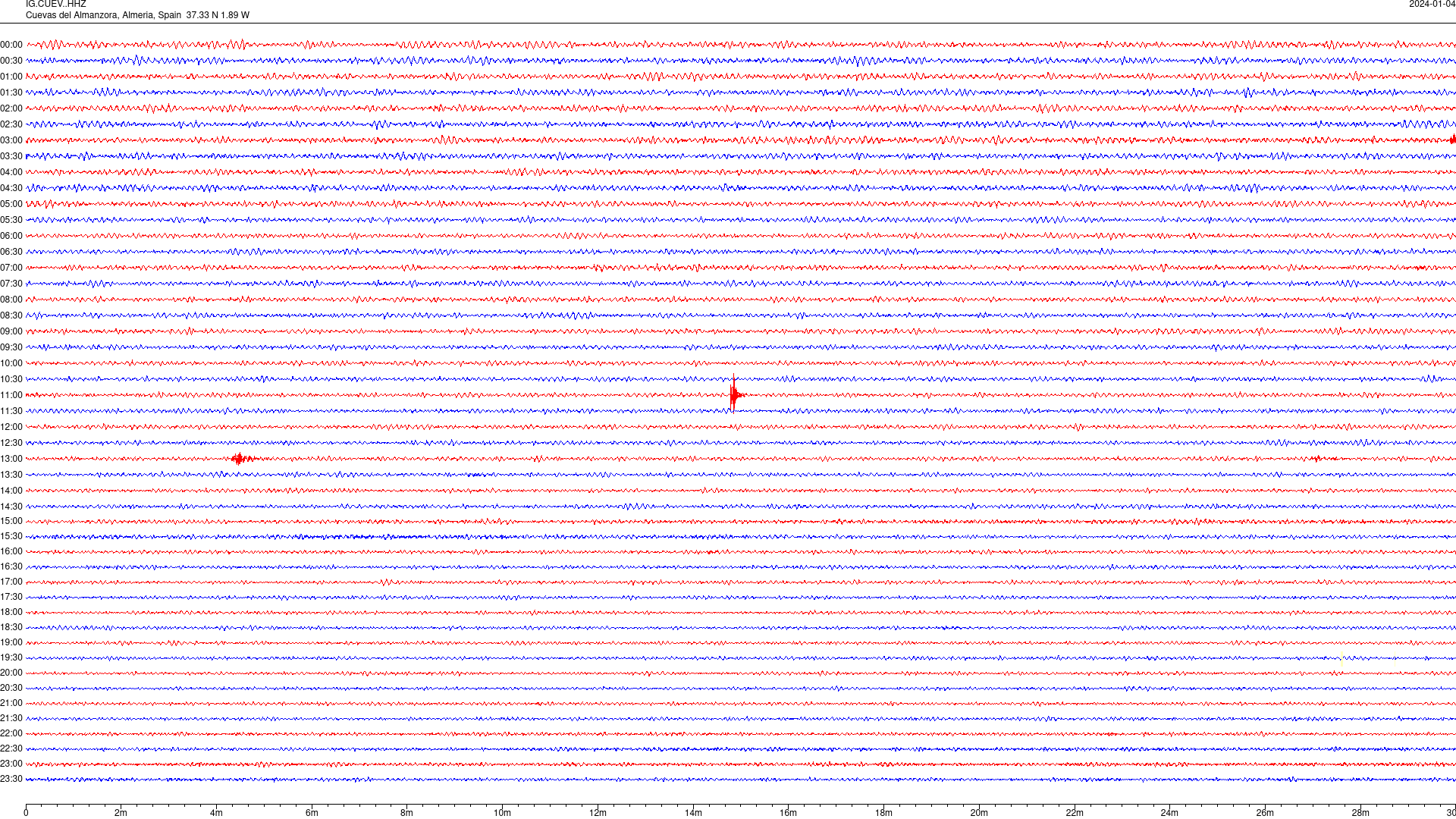
Task: Click the 20:00 row label
Action: coord(11,673)
